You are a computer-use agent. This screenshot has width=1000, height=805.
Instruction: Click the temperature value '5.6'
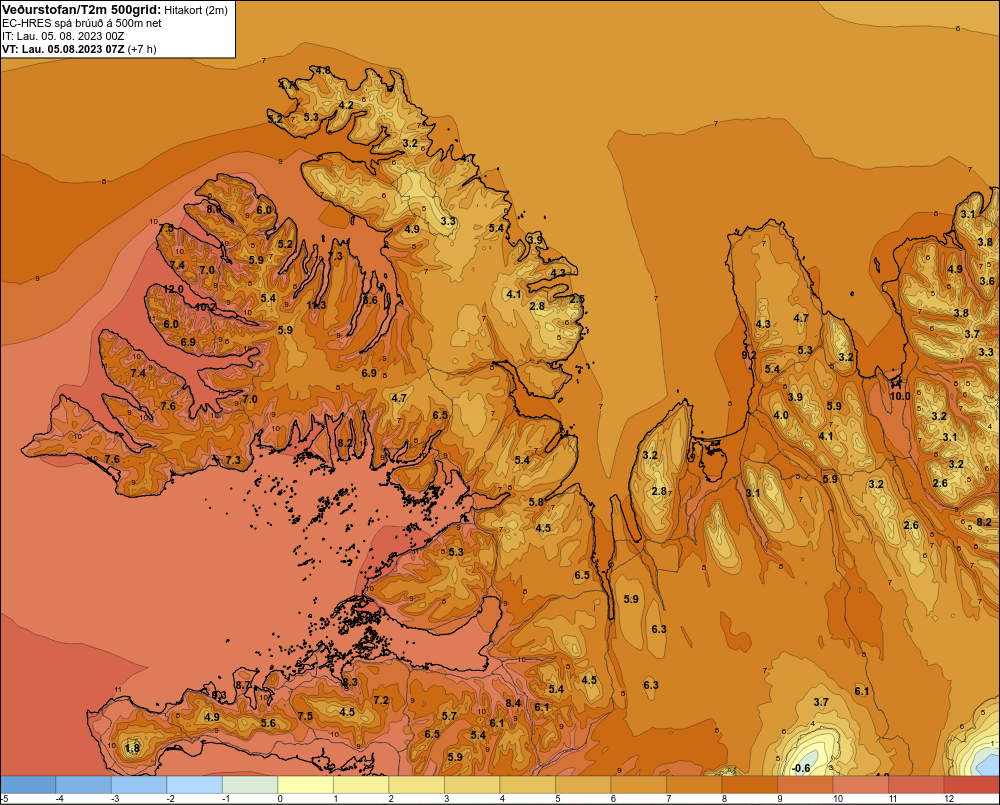268,723
